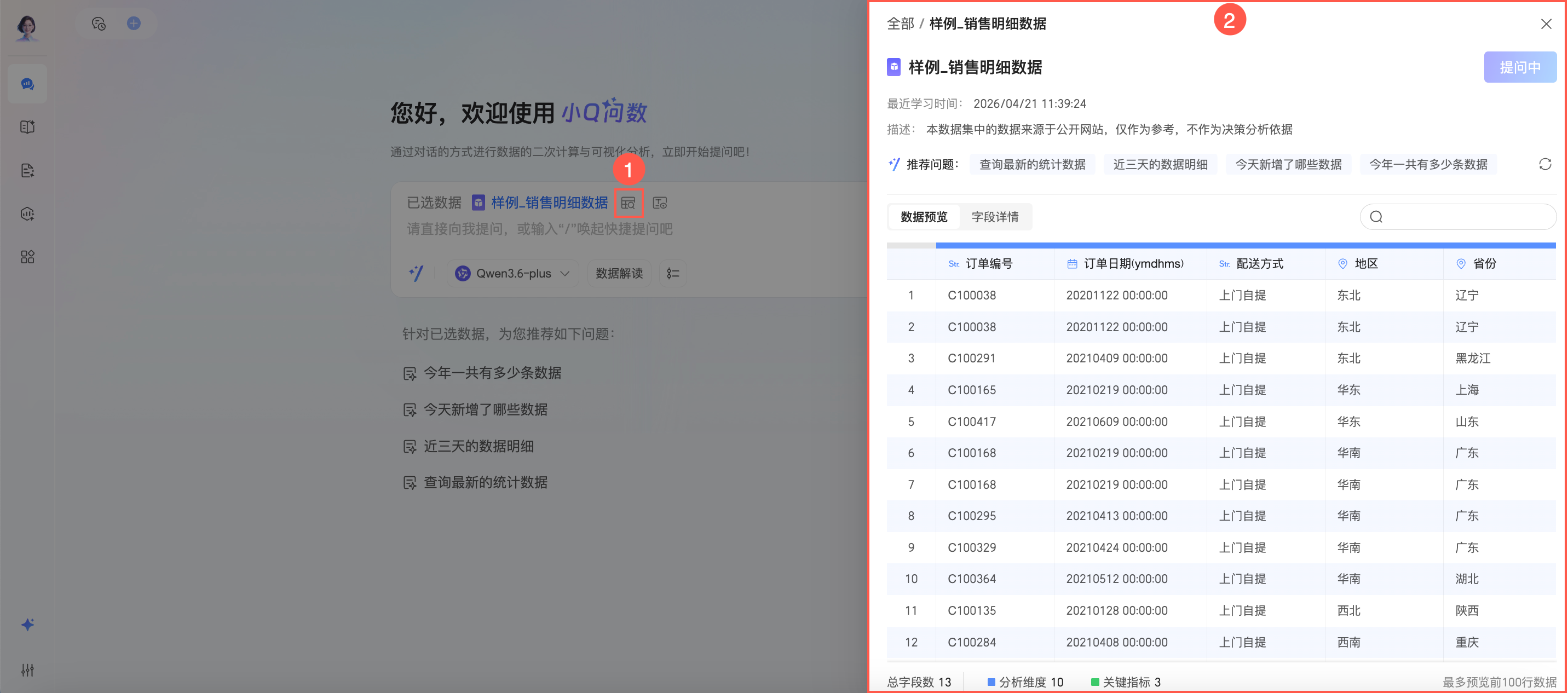This screenshot has height=693, width=1568.
Task: Click the magic wand icon in input box
Action: point(416,273)
